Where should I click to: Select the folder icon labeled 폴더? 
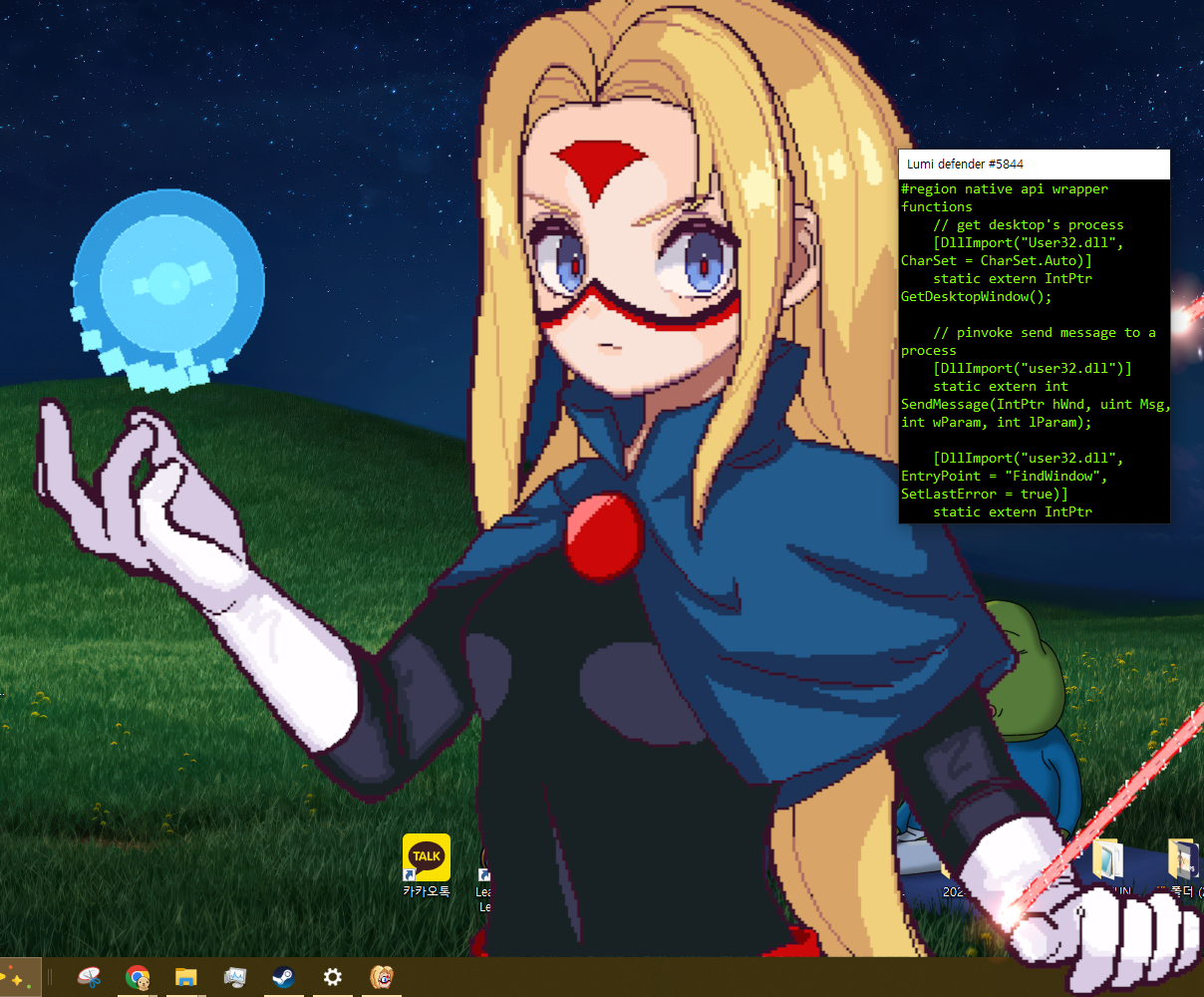pos(1182,867)
